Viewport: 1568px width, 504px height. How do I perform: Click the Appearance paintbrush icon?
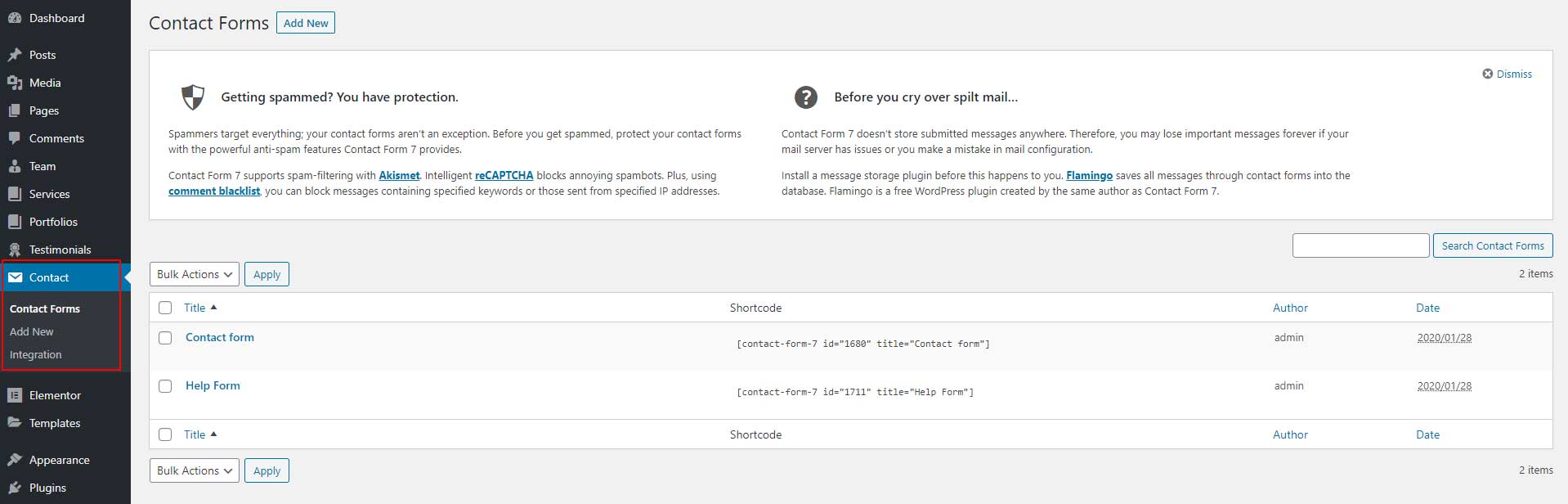(15, 460)
